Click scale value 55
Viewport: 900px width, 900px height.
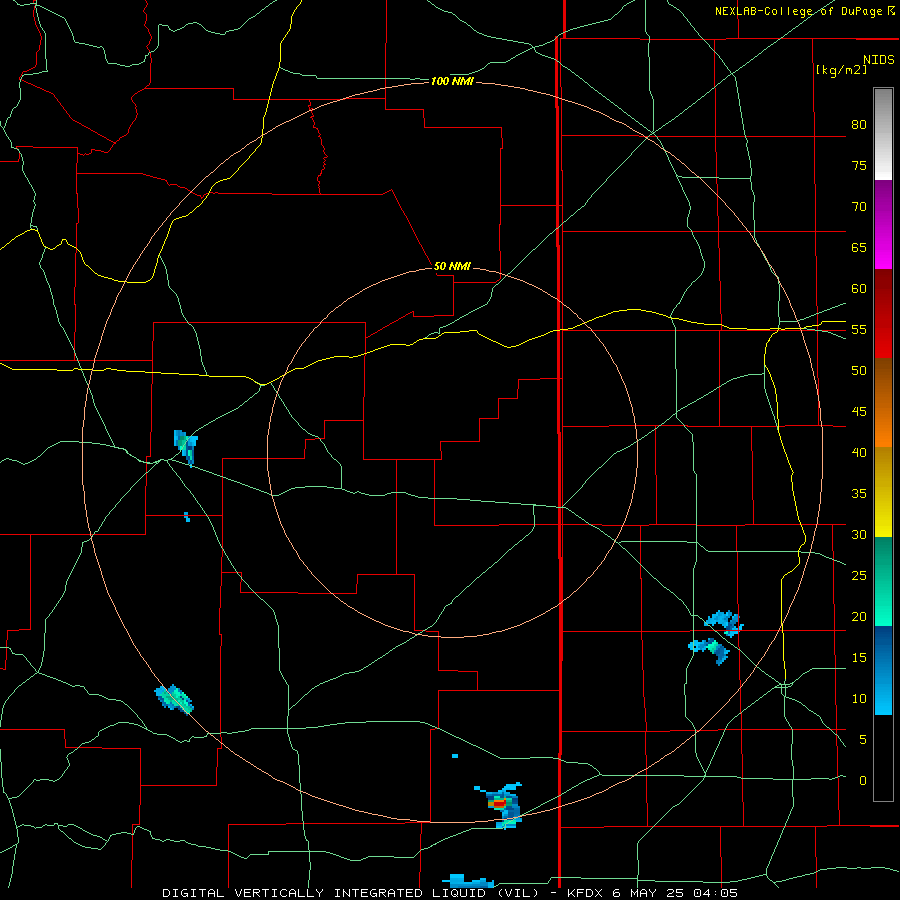click(x=859, y=330)
